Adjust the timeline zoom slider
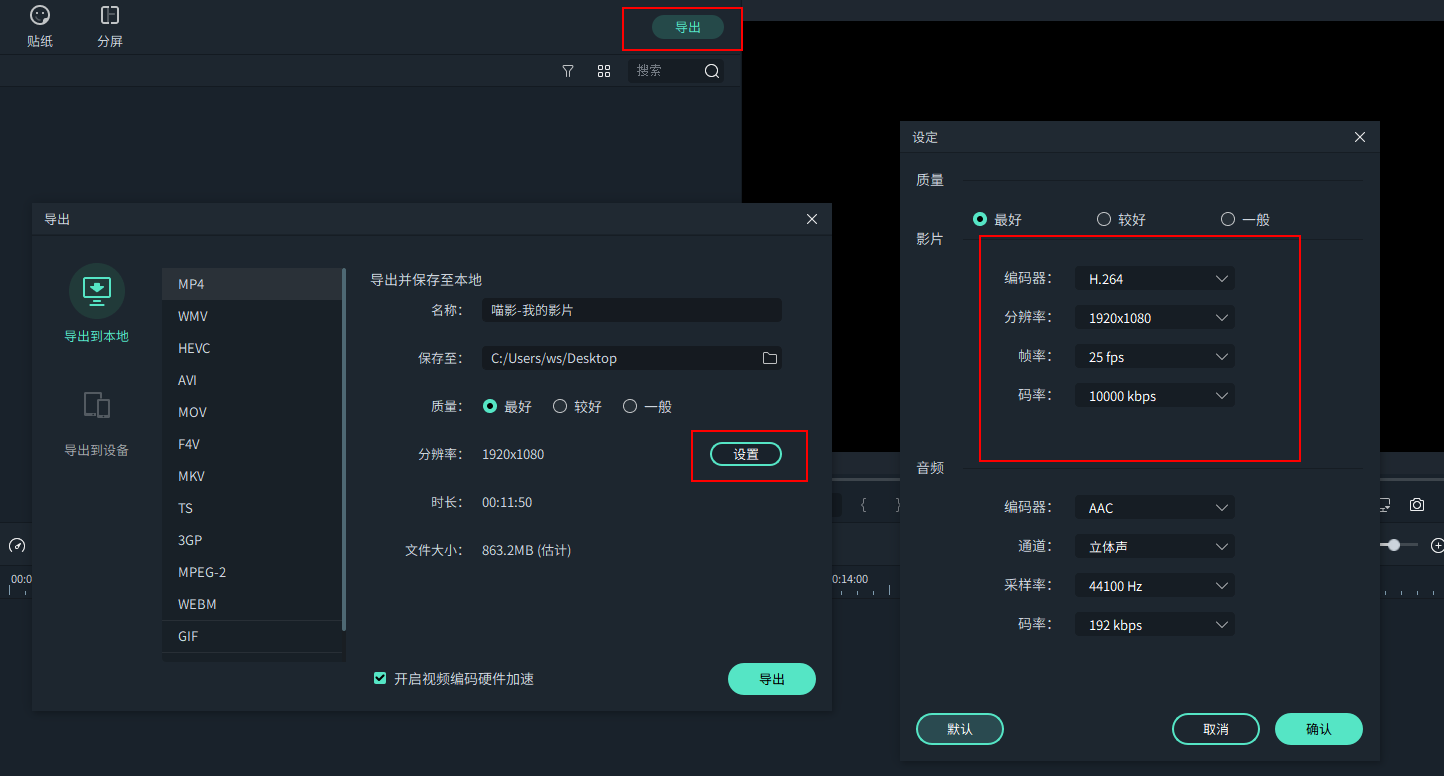This screenshot has height=776, width=1444. (x=1394, y=545)
